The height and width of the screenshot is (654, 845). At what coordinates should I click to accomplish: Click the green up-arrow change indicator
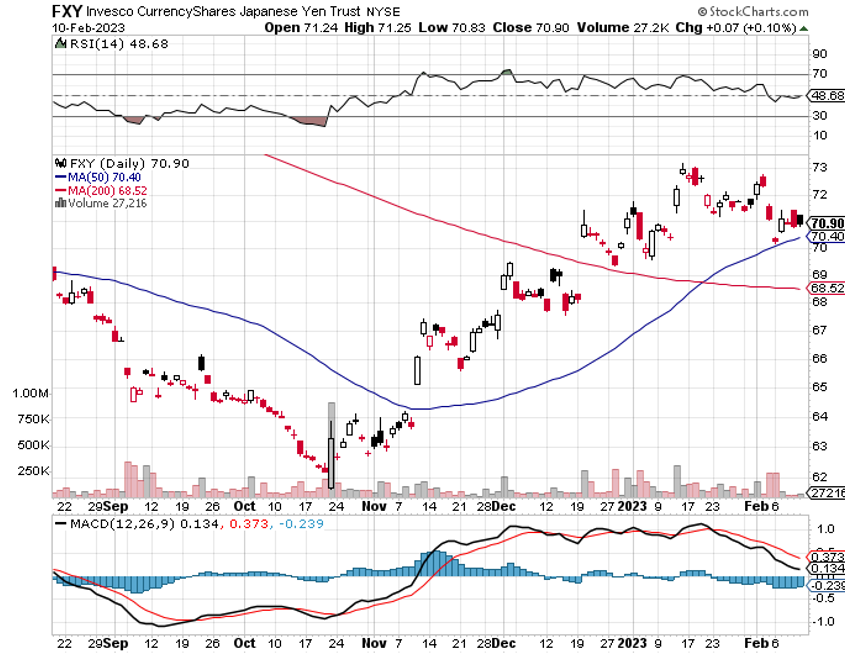pos(804,28)
